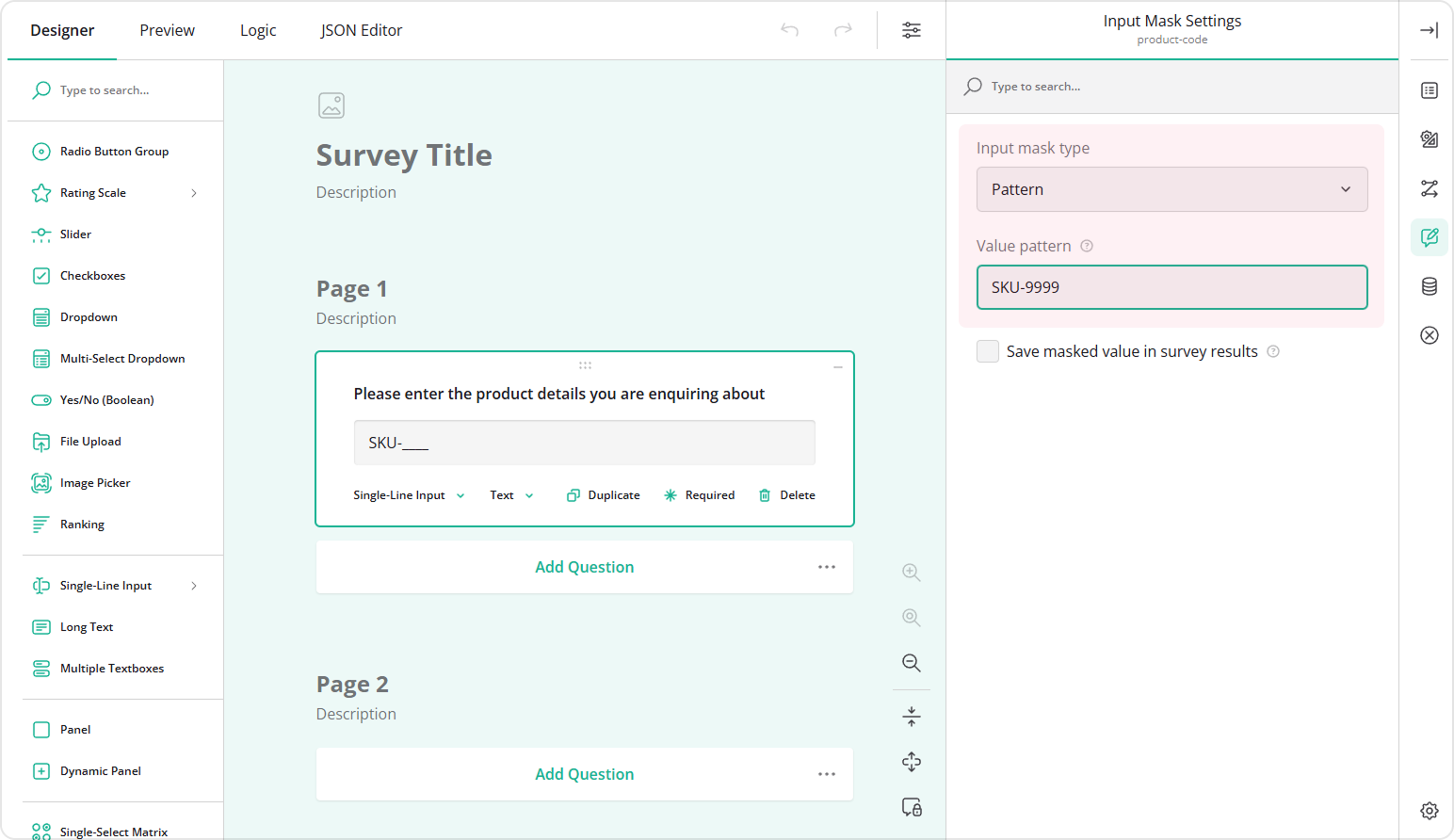The image size is (1454, 840).
Task: Select the Yes/No (Boolean) question type
Action: (x=106, y=399)
